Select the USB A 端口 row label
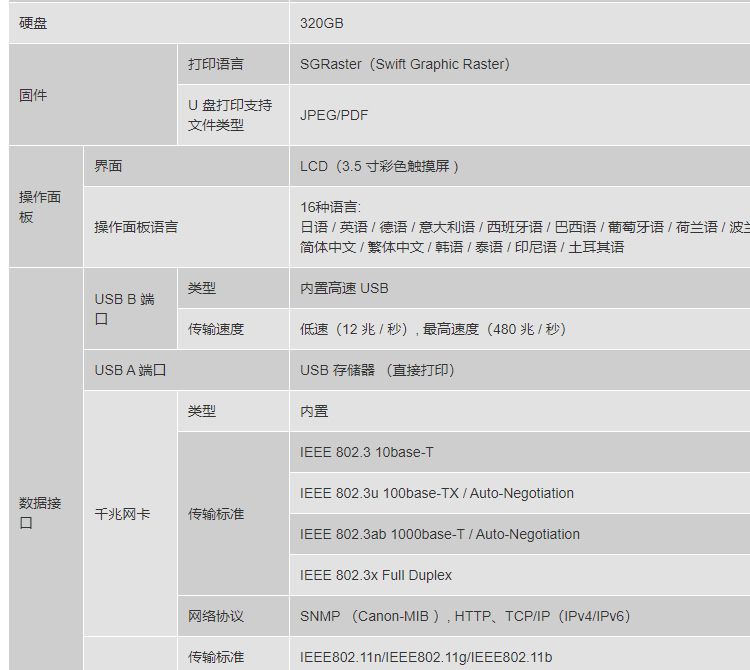Screen dimensions: 750x670 (x=130, y=370)
